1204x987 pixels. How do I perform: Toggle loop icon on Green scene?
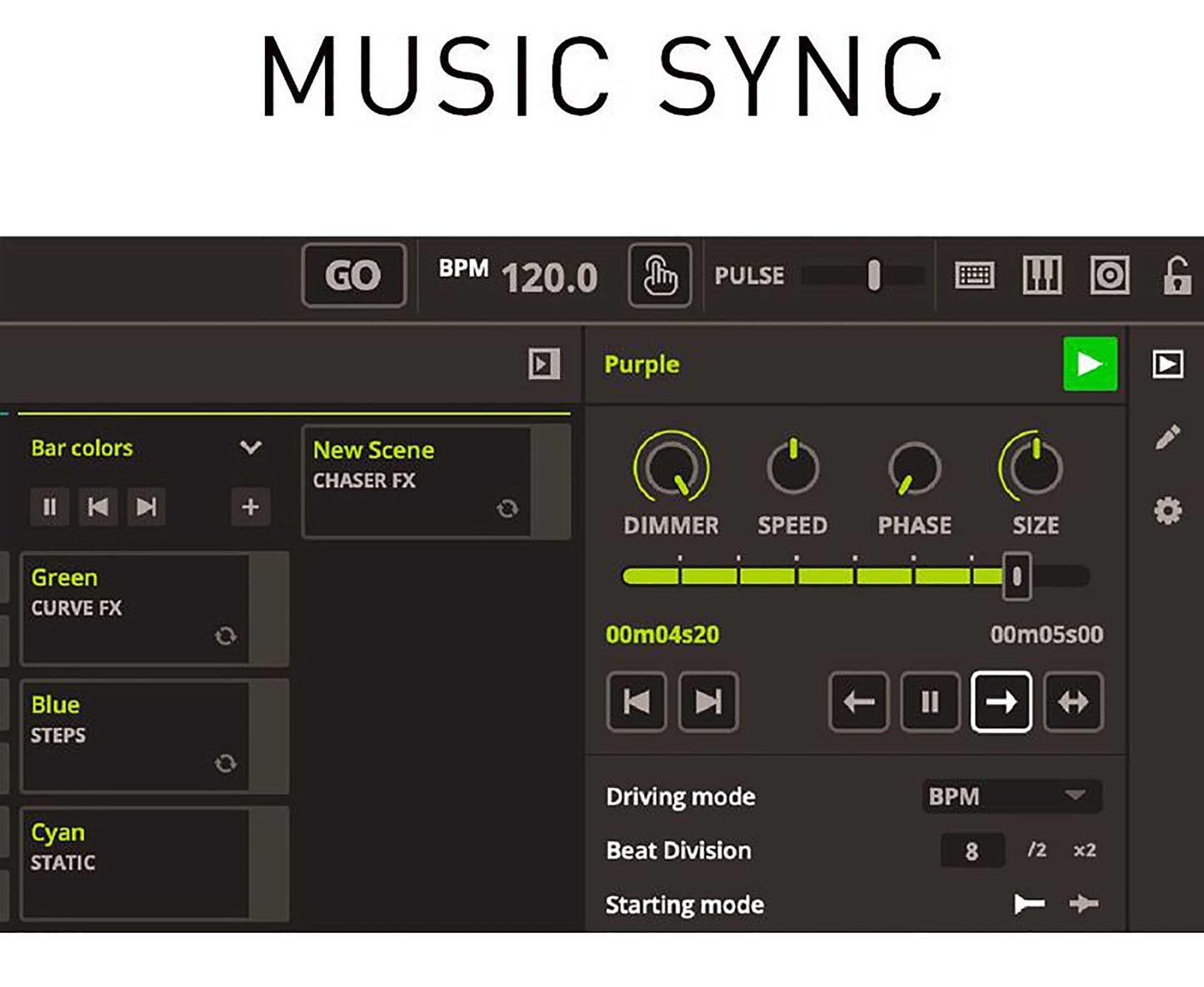point(225,636)
